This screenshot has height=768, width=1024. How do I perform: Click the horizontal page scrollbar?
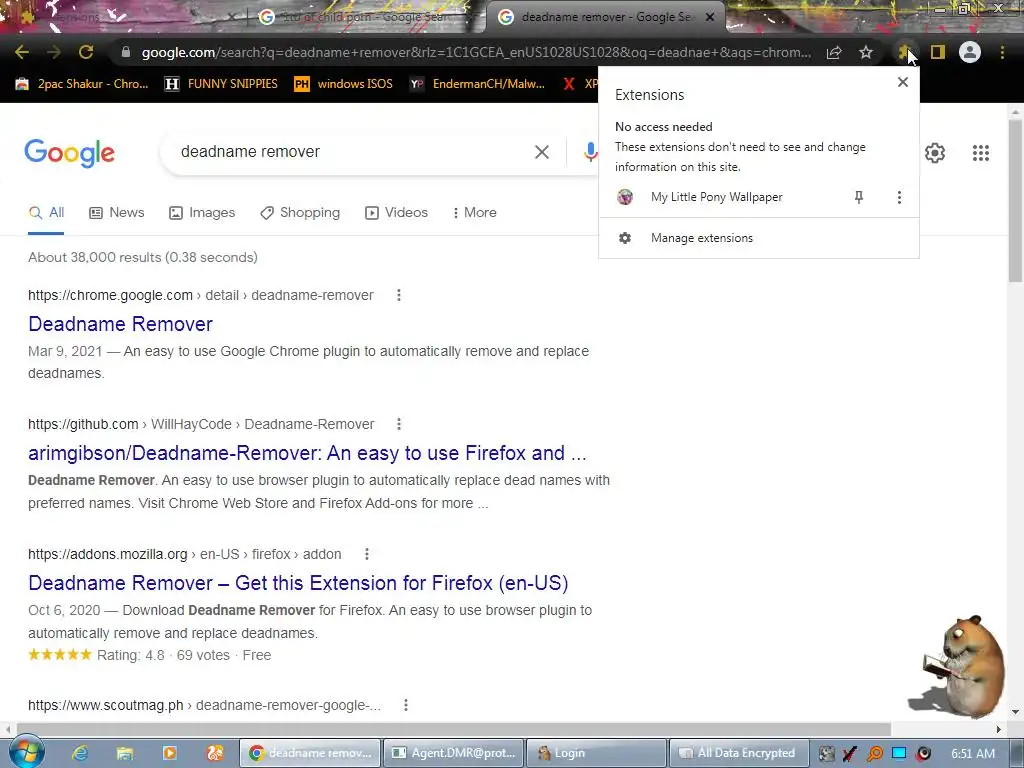coord(454,729)
